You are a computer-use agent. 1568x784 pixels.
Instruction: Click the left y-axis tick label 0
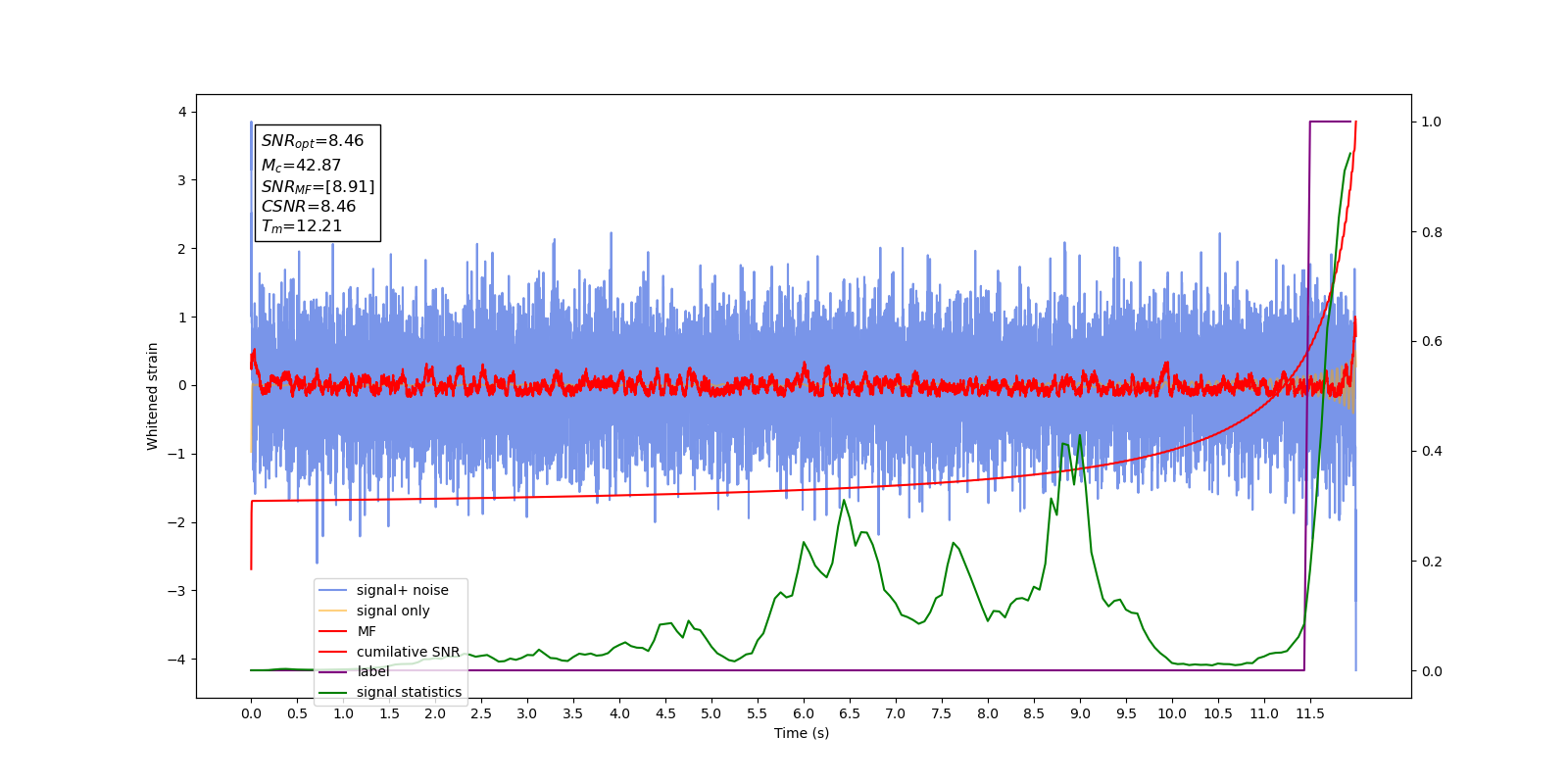[x=182, y=385]
